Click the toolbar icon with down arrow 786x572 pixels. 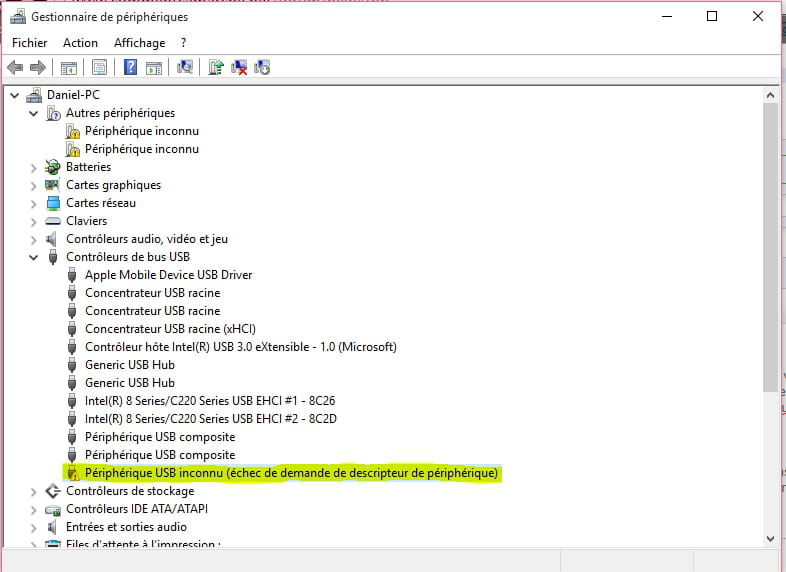[262, 67]
